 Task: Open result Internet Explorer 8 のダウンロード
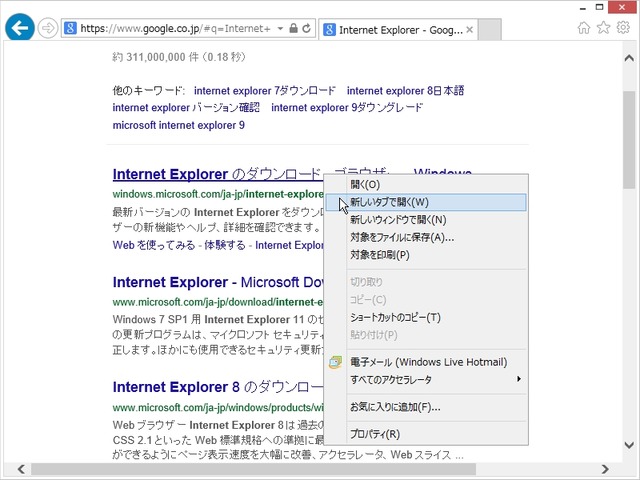[x=218, y=387]
